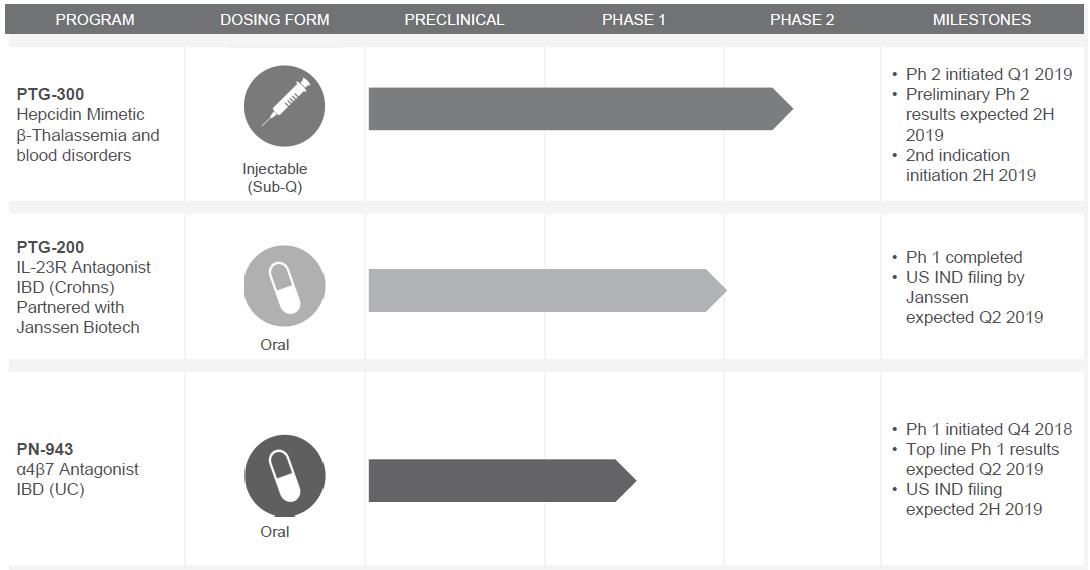Click "Ph 1 initiated Q4 2018" milestone
The height and width of the screenshot is (570, 1090).
tap(988, 429)
